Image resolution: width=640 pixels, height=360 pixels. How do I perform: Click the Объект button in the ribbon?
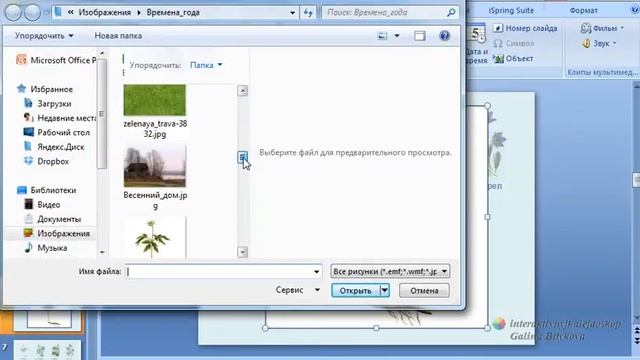click(513, 59)
